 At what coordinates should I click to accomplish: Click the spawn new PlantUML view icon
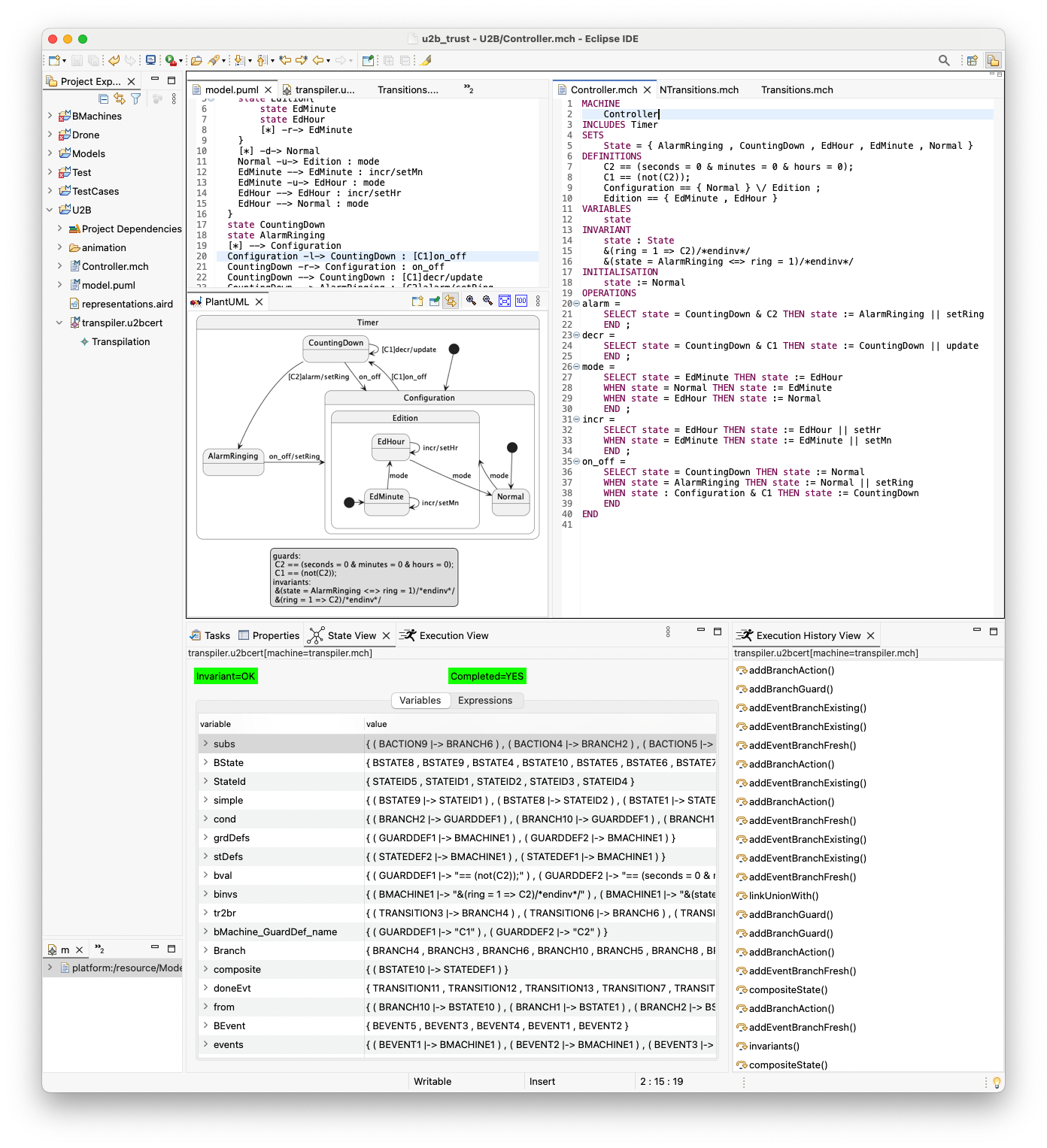(417, 301)
